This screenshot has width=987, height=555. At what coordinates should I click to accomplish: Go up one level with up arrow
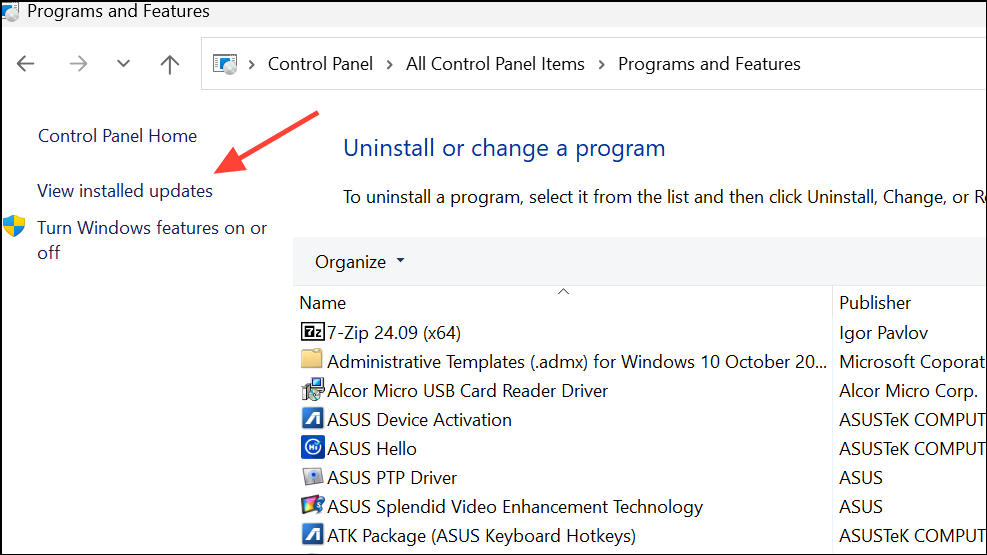[x=170, y=64]
